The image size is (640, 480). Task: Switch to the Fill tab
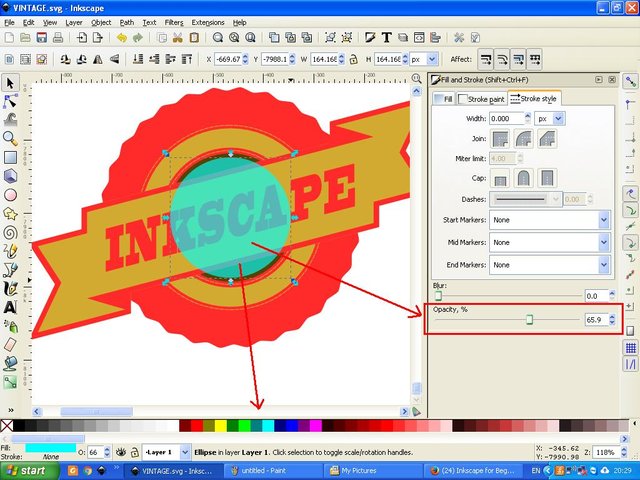pyautogui.click(x=444, y=99)
